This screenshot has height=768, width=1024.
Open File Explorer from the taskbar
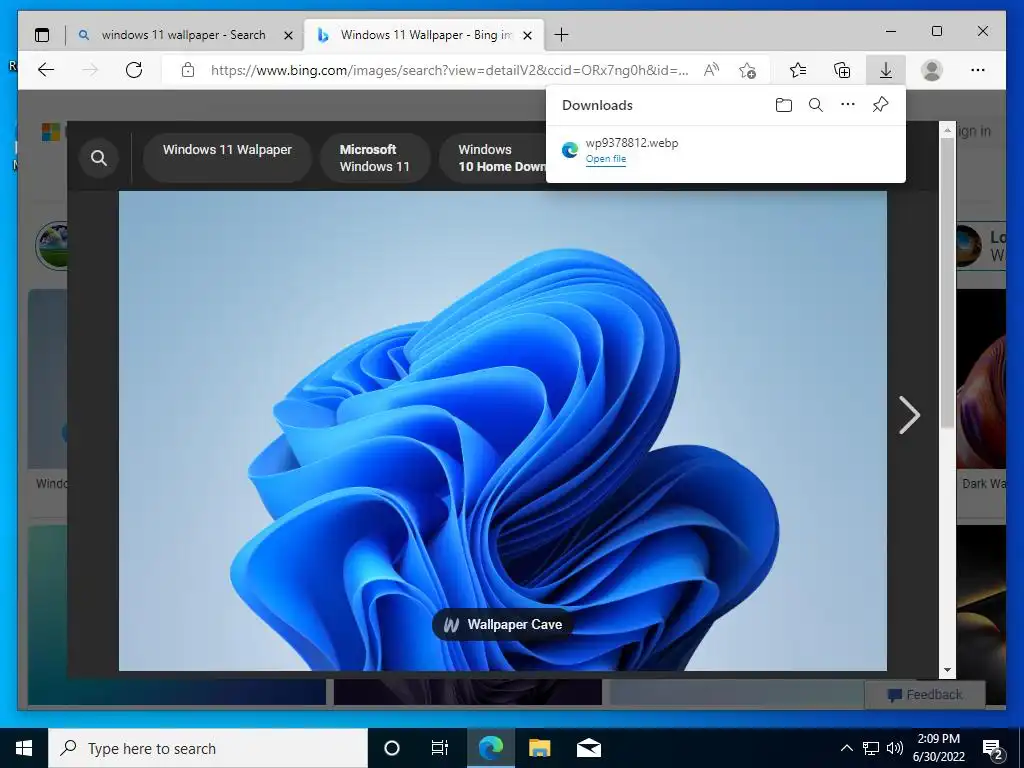pos(539,748)
